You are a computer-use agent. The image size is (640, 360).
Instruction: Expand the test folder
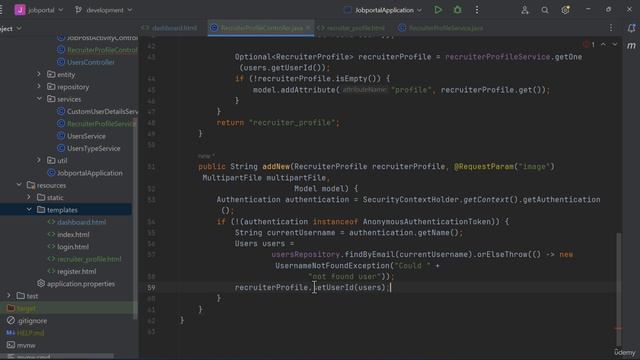9,296
